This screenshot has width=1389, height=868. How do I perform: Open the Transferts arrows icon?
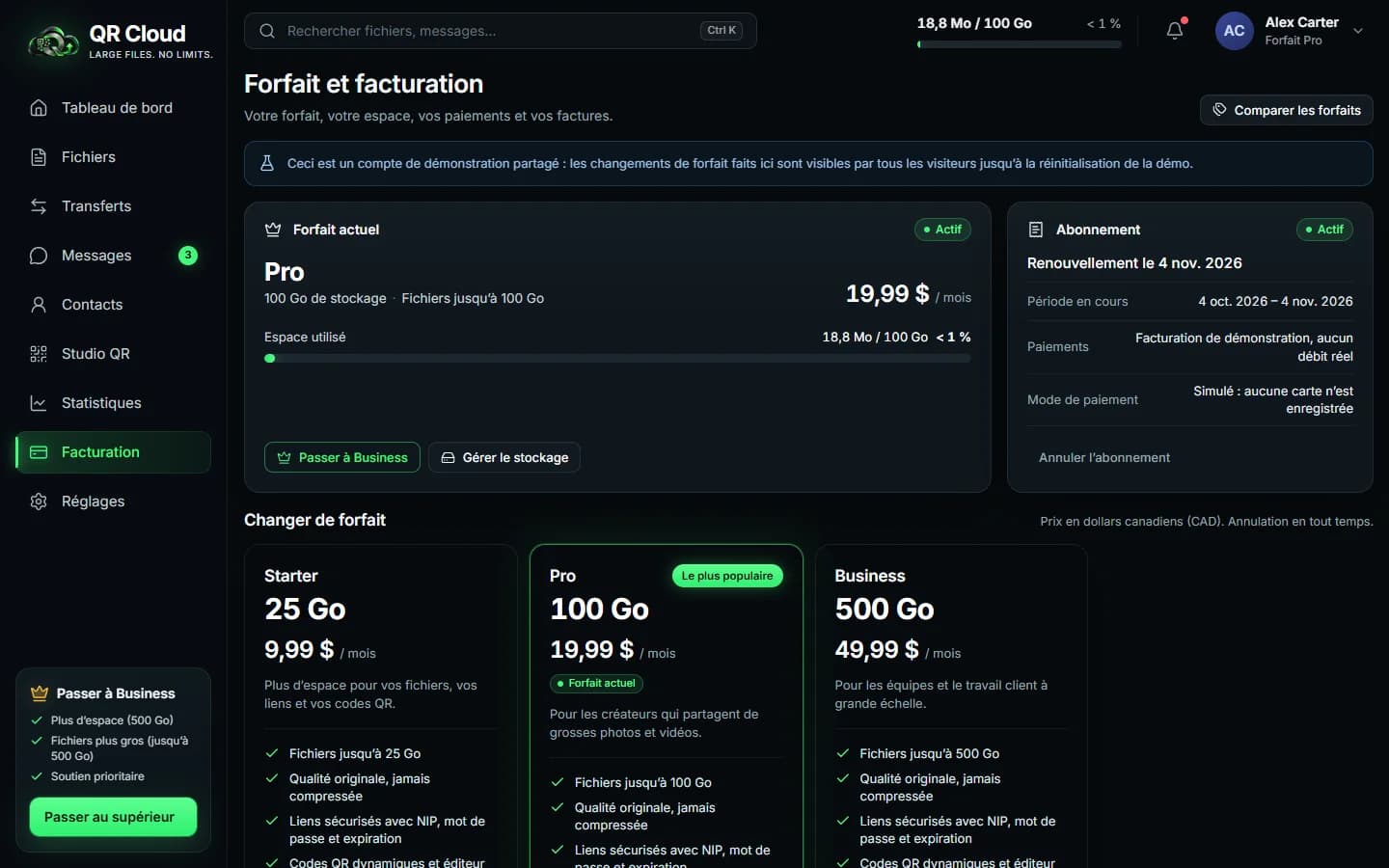click(39, 206)
